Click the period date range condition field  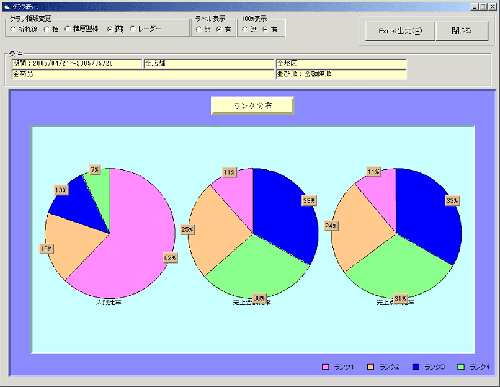pos(77,64)
